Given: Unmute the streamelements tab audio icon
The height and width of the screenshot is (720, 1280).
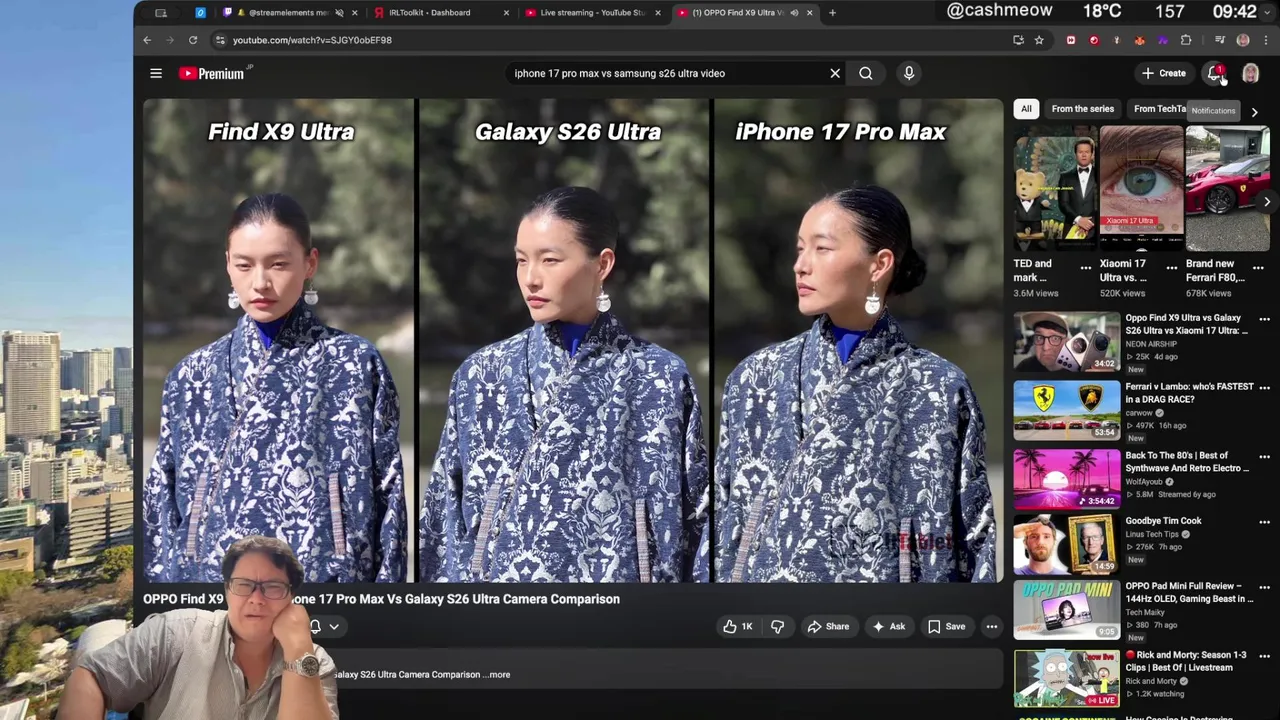Looking at the screenshot, I should (x=339, y=13).
